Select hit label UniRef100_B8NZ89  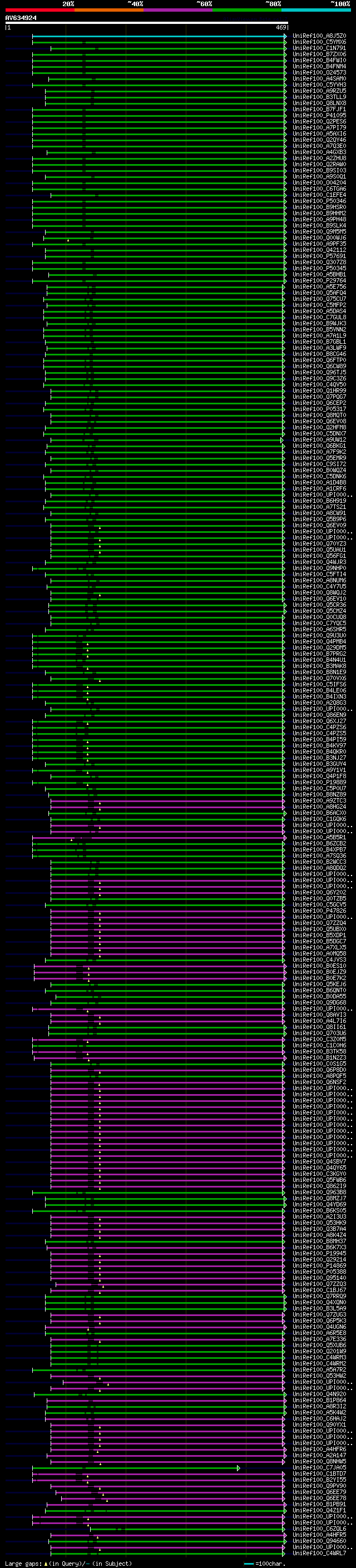(x=319, y=794)
